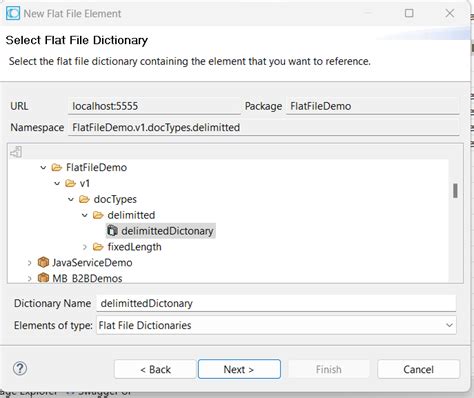The image size is (474, 398).
Task: Select the JavaServiceDemo tree item label
Action: (x=92, y=262)
